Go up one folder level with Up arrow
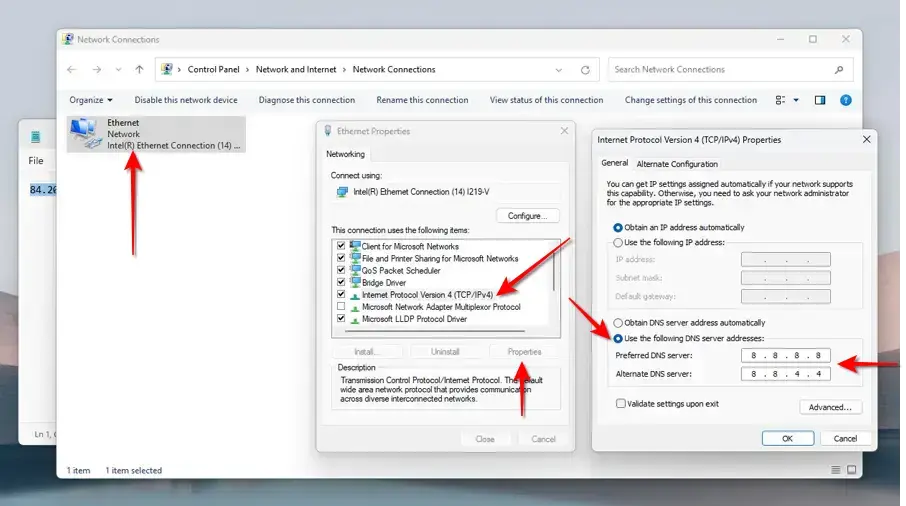 click(x=139, y=69)
